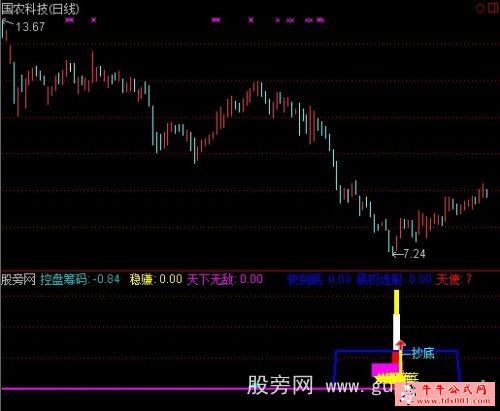Click the 抄底 signal label

[x=423, y=353]
